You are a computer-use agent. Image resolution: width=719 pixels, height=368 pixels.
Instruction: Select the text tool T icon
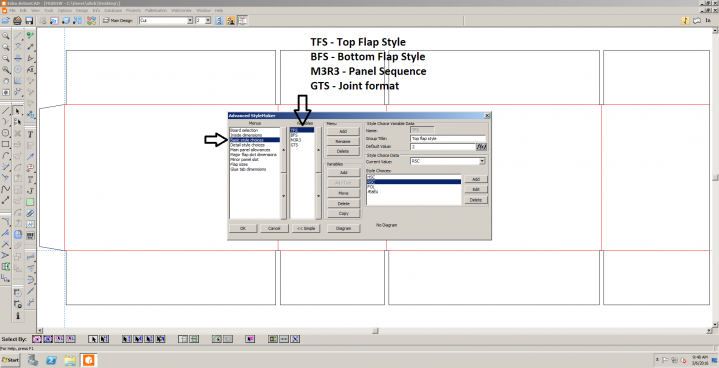[x=30, y=134]
